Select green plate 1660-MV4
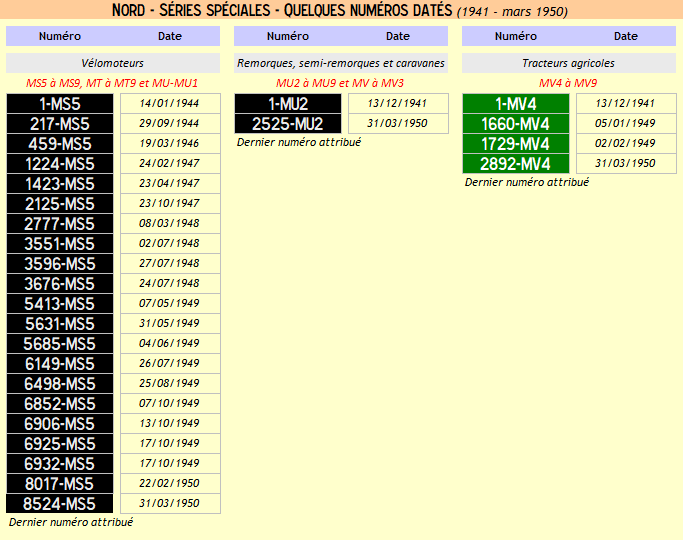683x540 pixels. tap(516, 124)
